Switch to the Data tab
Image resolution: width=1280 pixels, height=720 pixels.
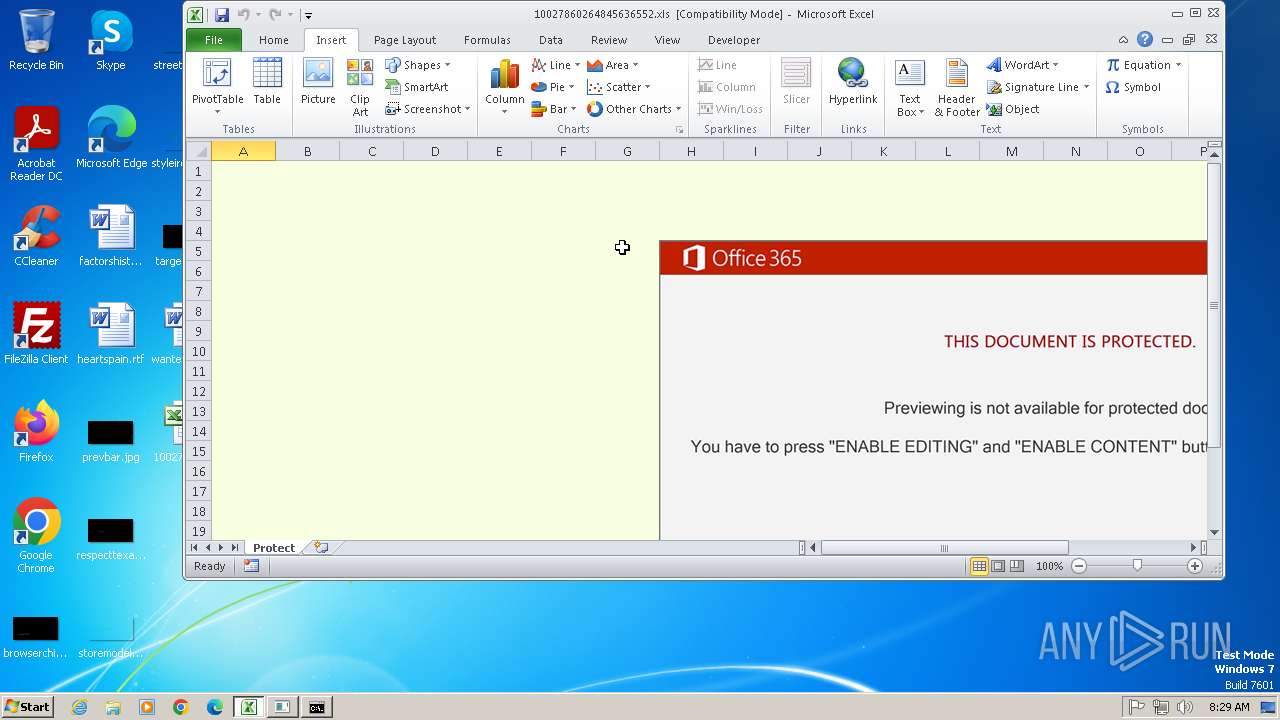pos(551,40)
